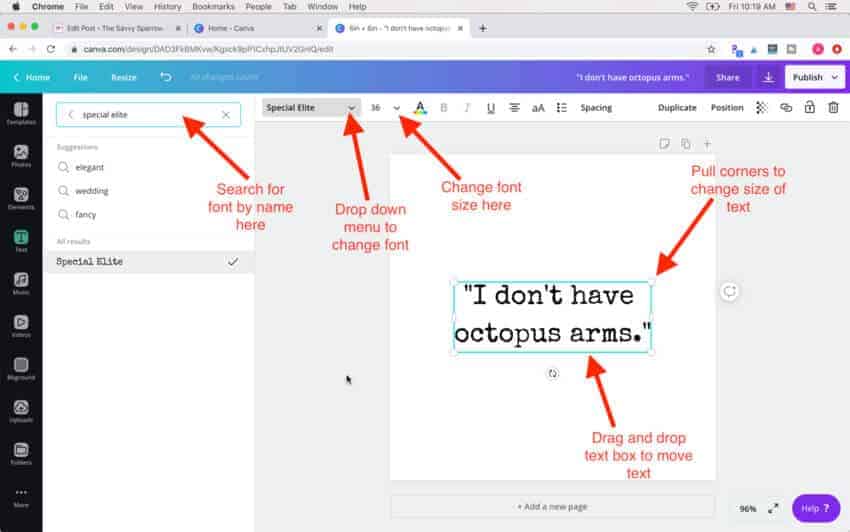Viewport: 850px width, 532px height.
Task: Click the lock element icon
Action: pyautogui.click(x=809, y=107)
